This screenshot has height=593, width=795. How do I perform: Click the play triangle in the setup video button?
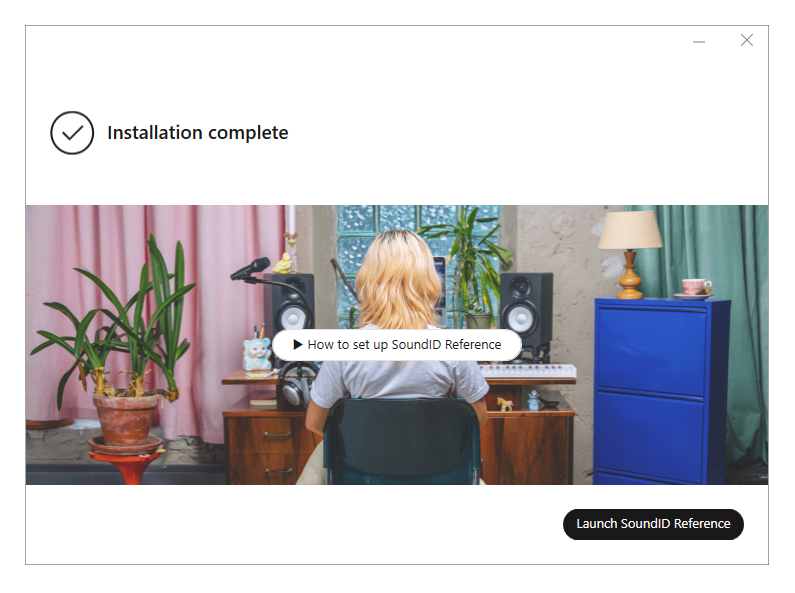point(298,345)
